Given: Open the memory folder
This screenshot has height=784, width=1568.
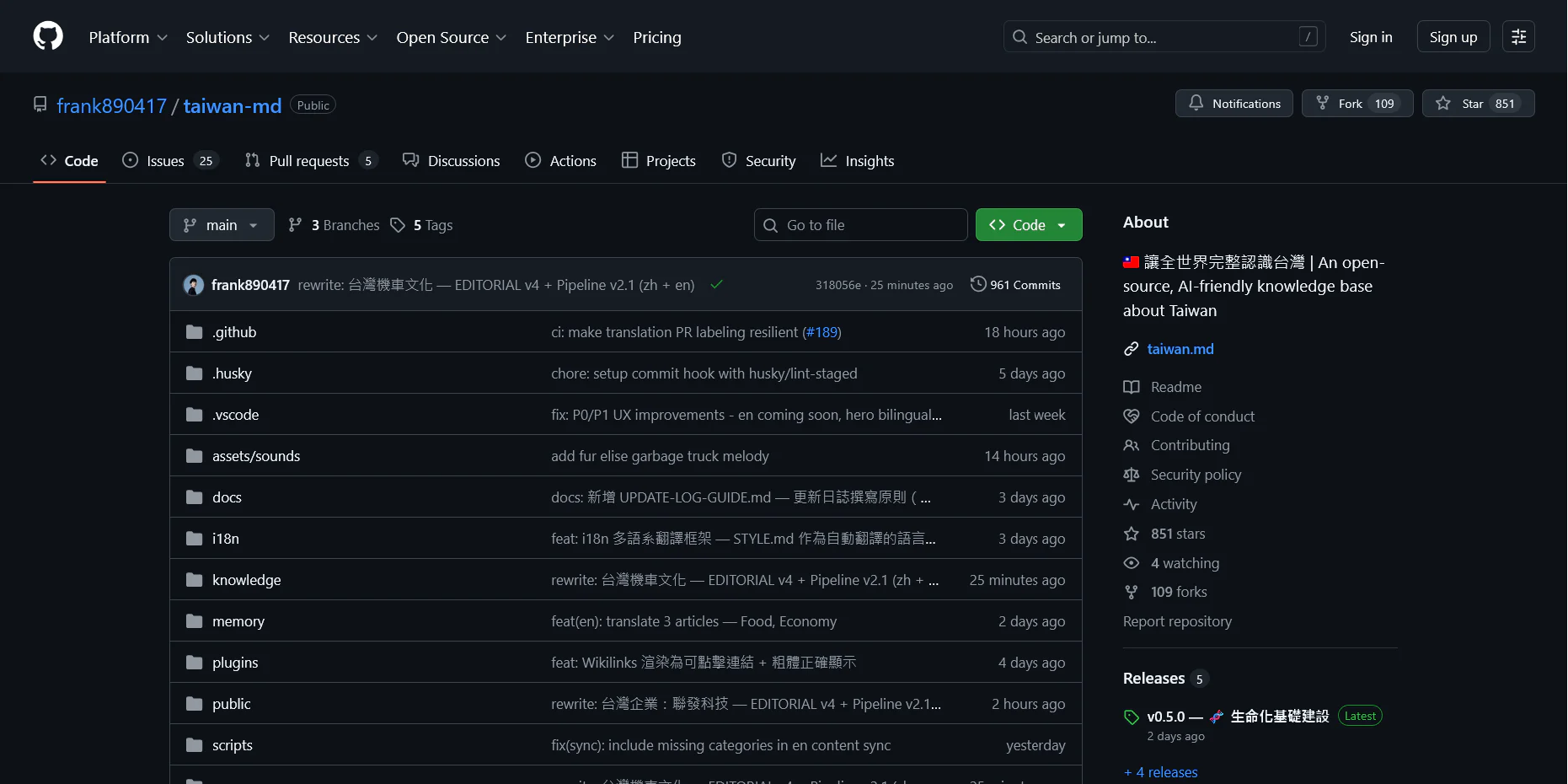Looking at the screenshot, I should pyautogui.click(x=238, y=621).
